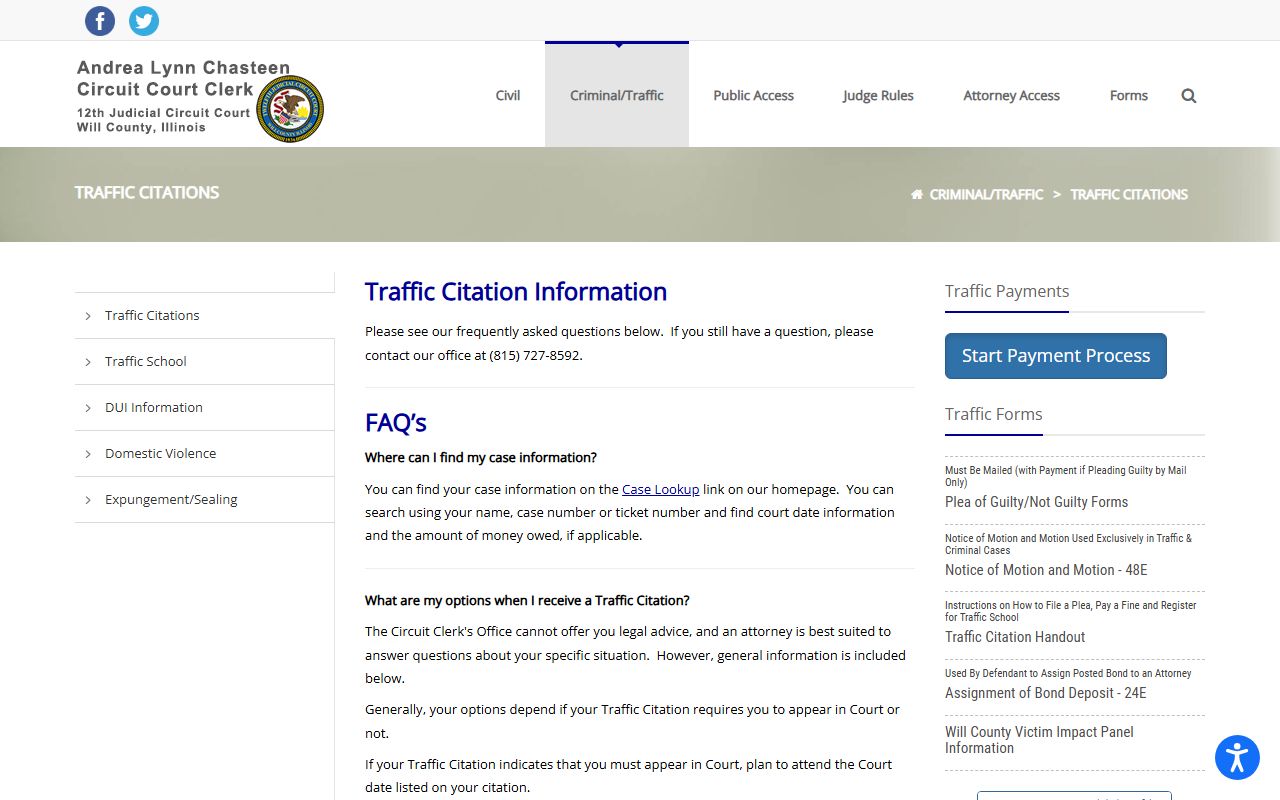Click the home icon in breadcrumb
This screenshot has width=1280, height=800.
(x=916, y=195)
